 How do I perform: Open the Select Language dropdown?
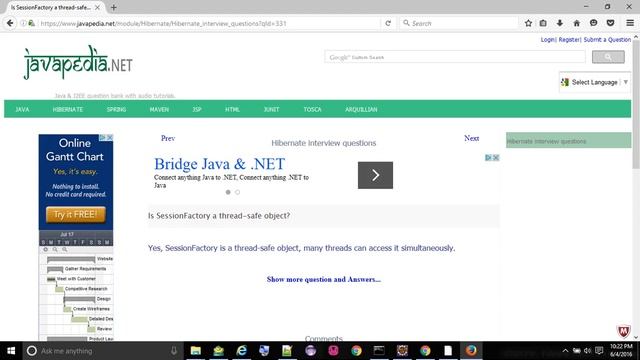595,82
